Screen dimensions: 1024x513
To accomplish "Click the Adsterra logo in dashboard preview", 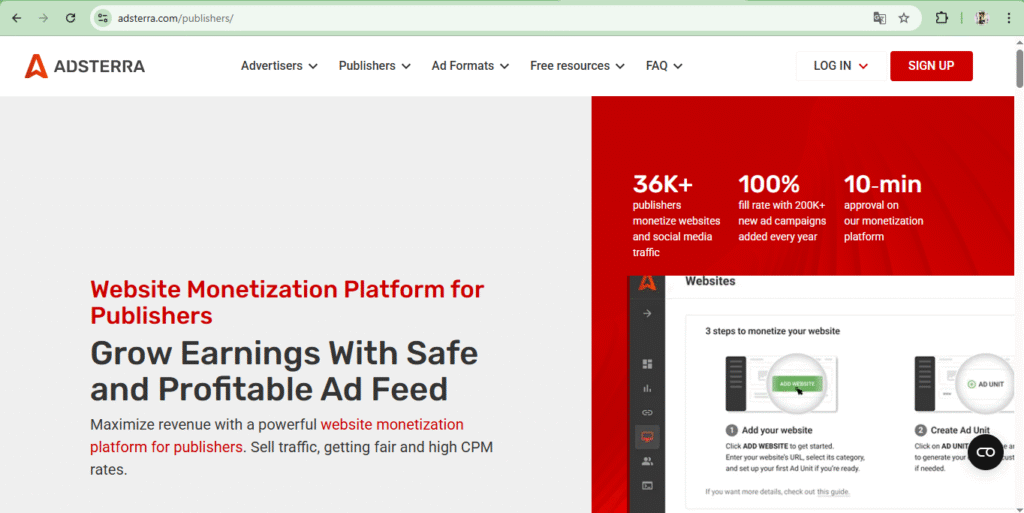I will (647, 283).
